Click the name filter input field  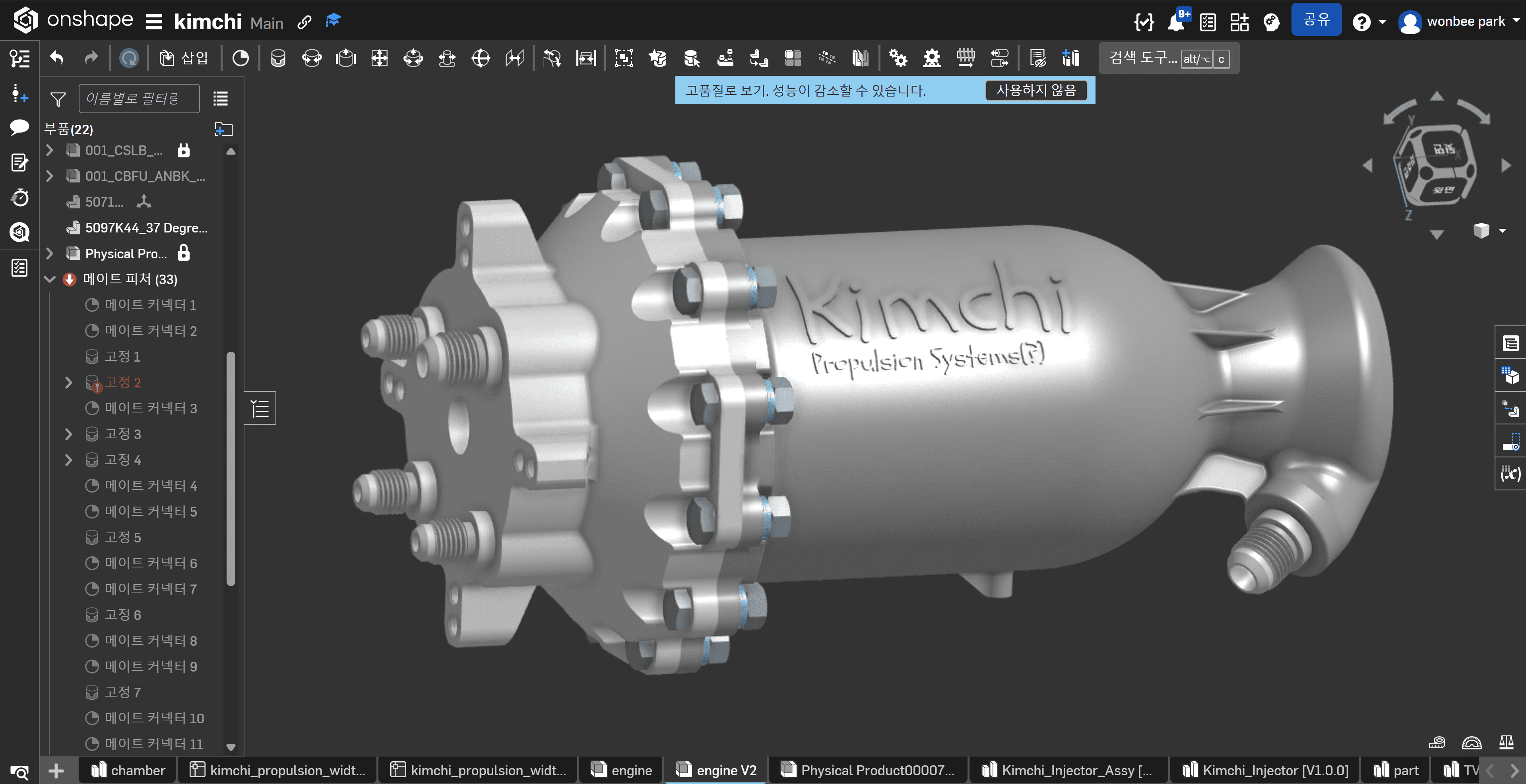click(x=139, y=98)
